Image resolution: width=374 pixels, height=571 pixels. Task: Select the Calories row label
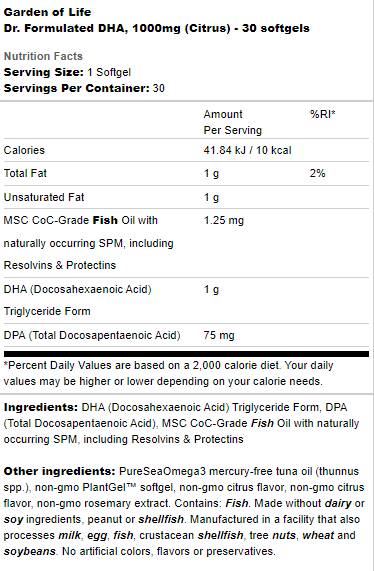pos(24,150)
